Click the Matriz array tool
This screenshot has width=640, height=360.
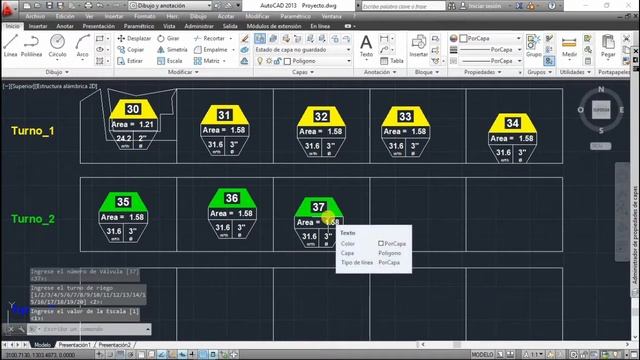pos(207,61)
